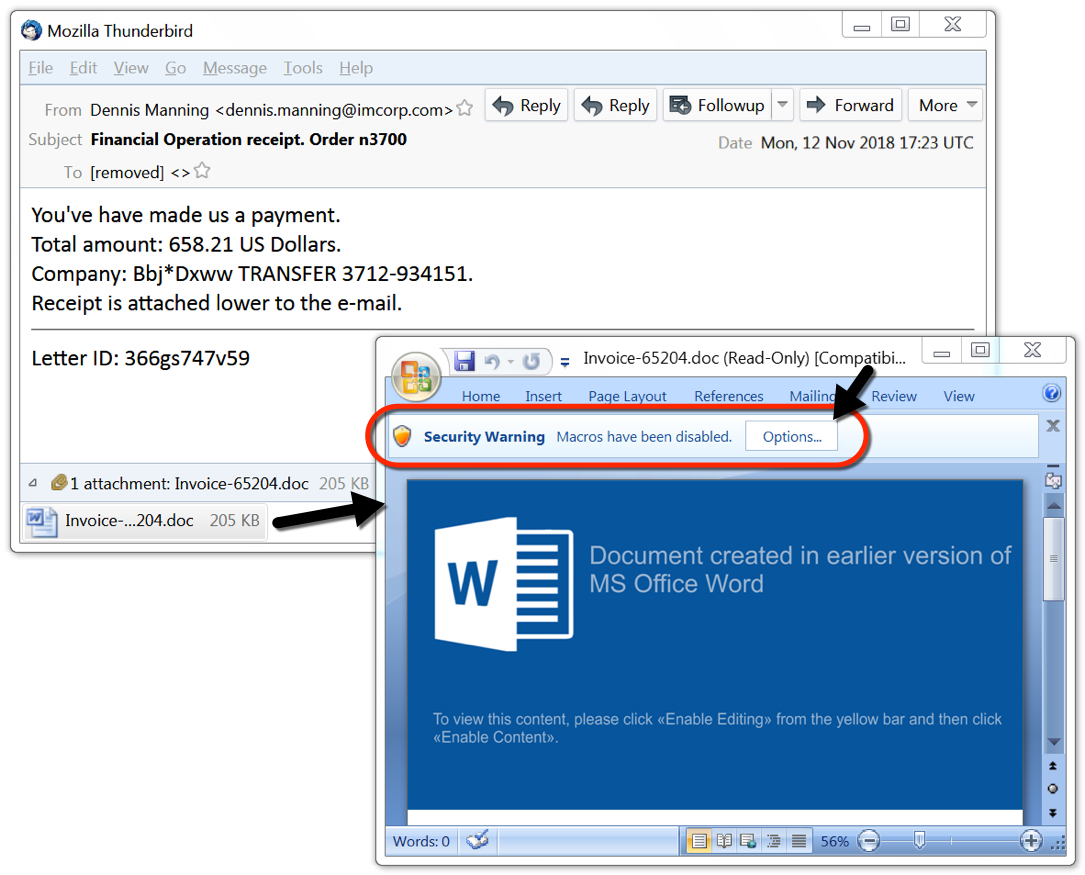Switch to Full Screen Reading view
Viewport: 1085px width, 875px height.
click(x=724, y=841)
